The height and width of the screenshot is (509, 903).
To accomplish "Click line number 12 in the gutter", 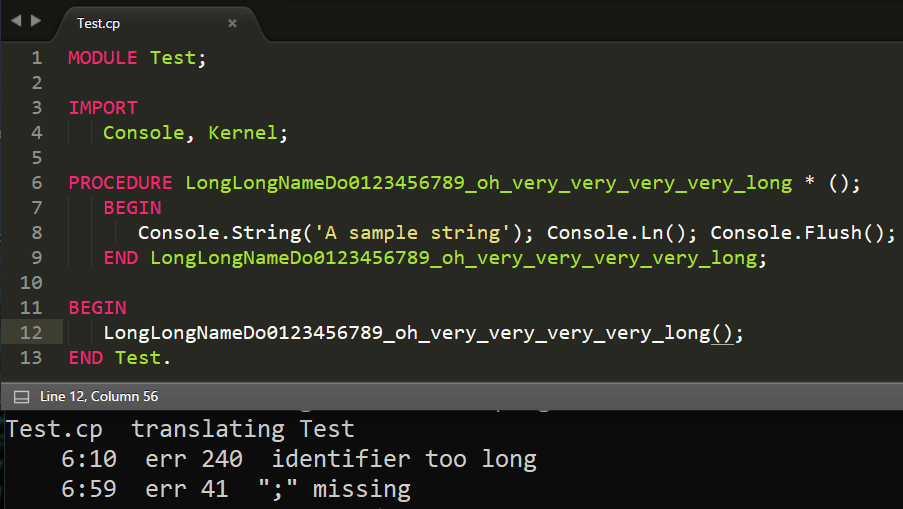I will click(x=32, y=333).
